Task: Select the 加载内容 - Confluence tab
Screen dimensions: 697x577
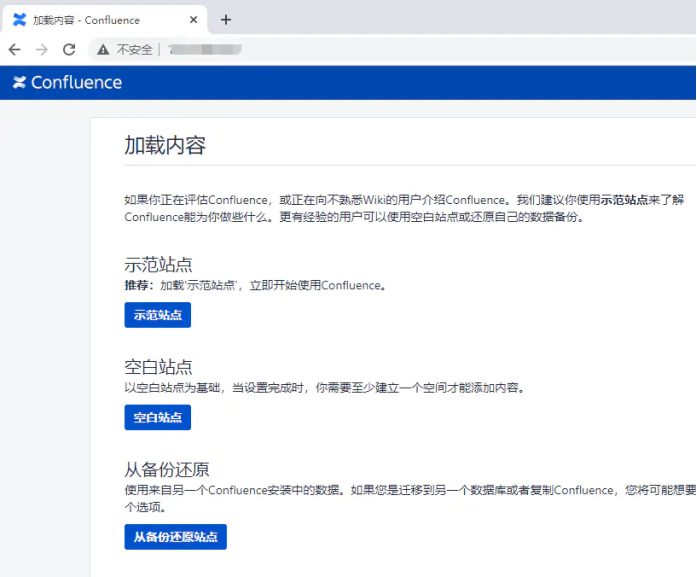Action: (x=104, y=20)
